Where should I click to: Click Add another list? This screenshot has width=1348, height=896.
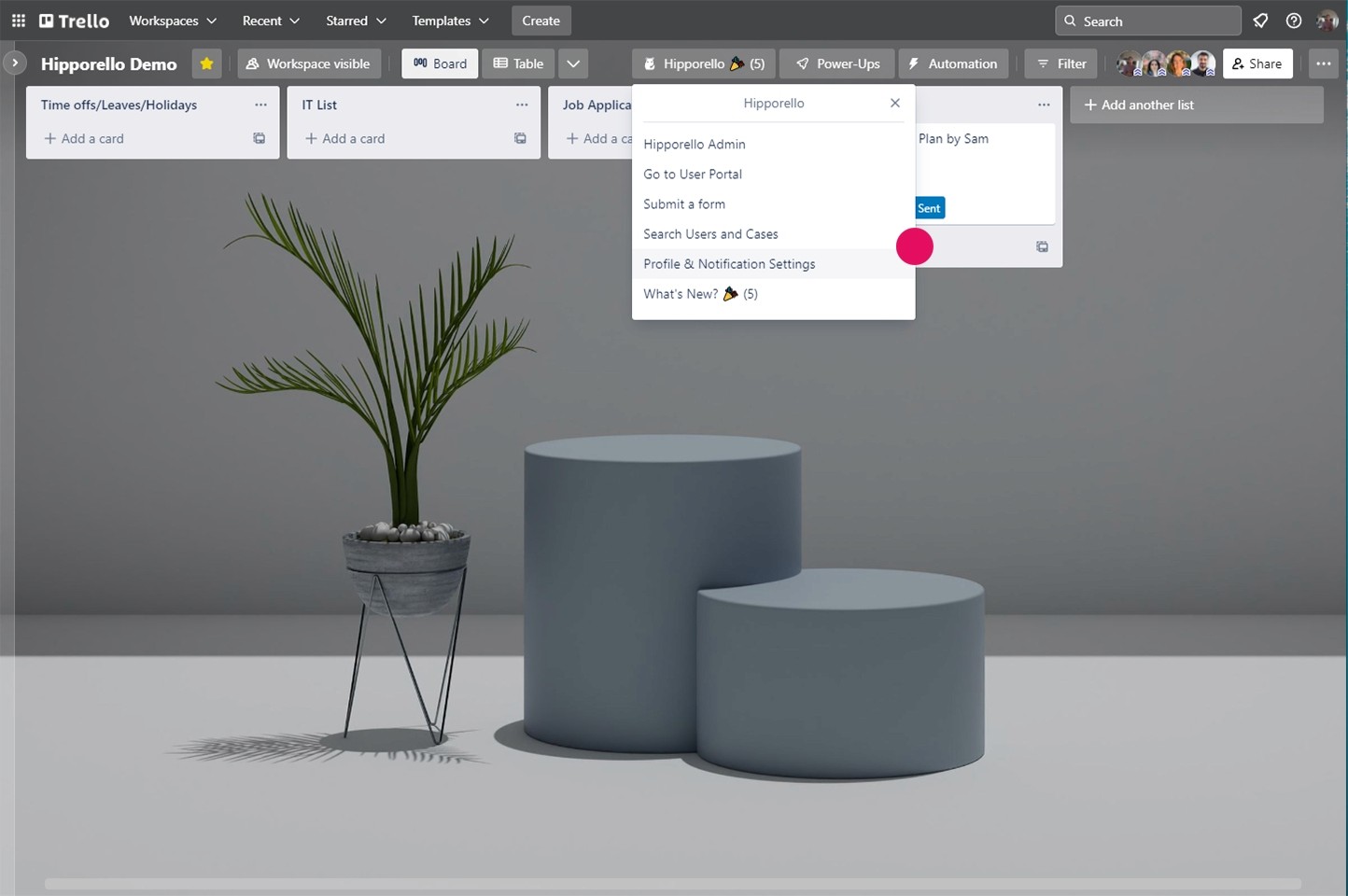(x=1197, y=105)
